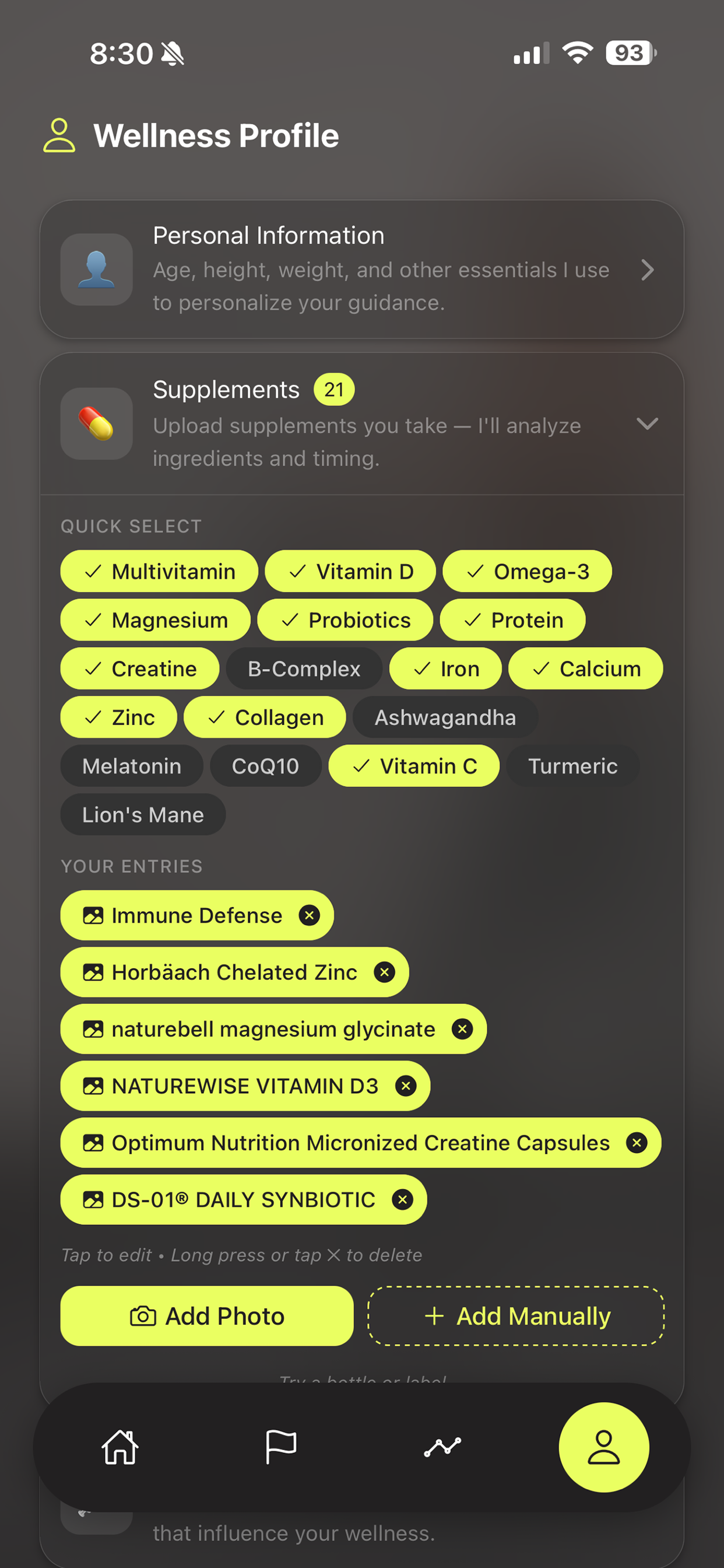The height and width of the screenshot is (1568, 724).
Task: Remove DS-01 Daily Synbiotic entry
Action: [402, 1199]
